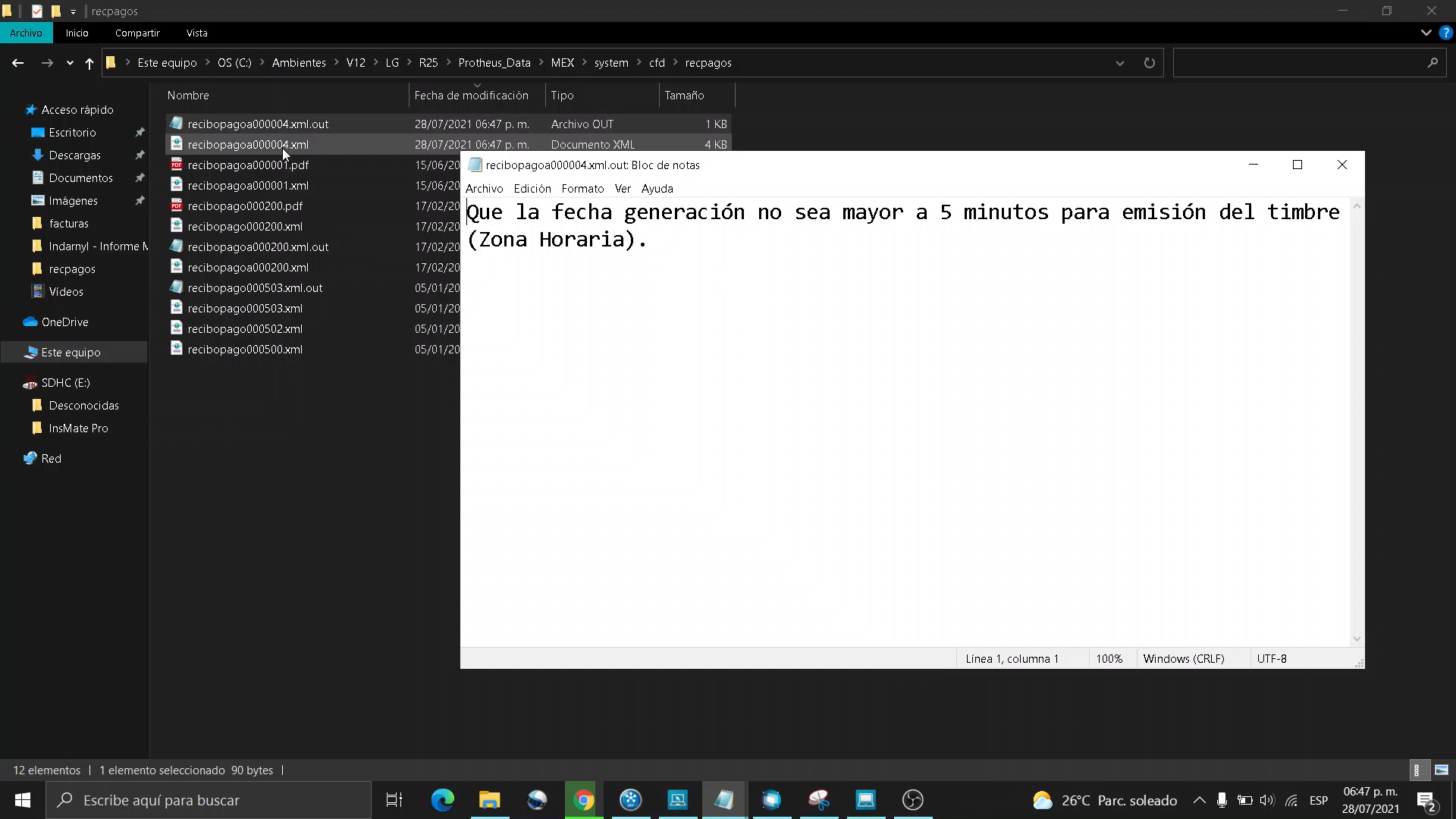Open the Archivo tab in Explorer
This screenshot has height=819, width=1456.
26,33
